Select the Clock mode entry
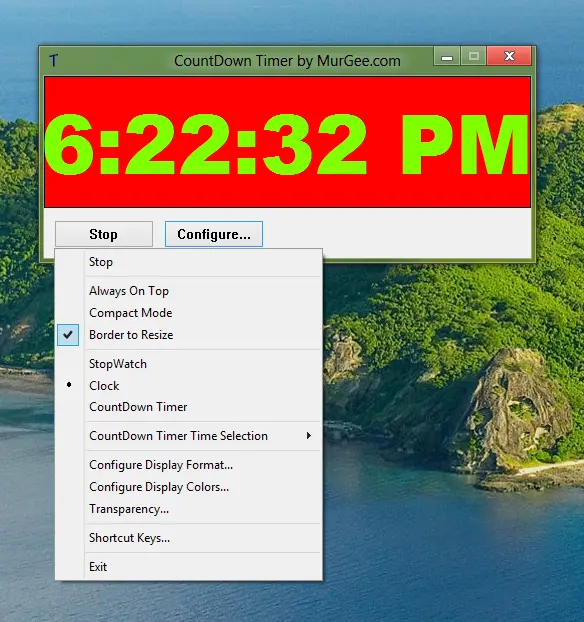The image size is (584, 622). (188, 386)
